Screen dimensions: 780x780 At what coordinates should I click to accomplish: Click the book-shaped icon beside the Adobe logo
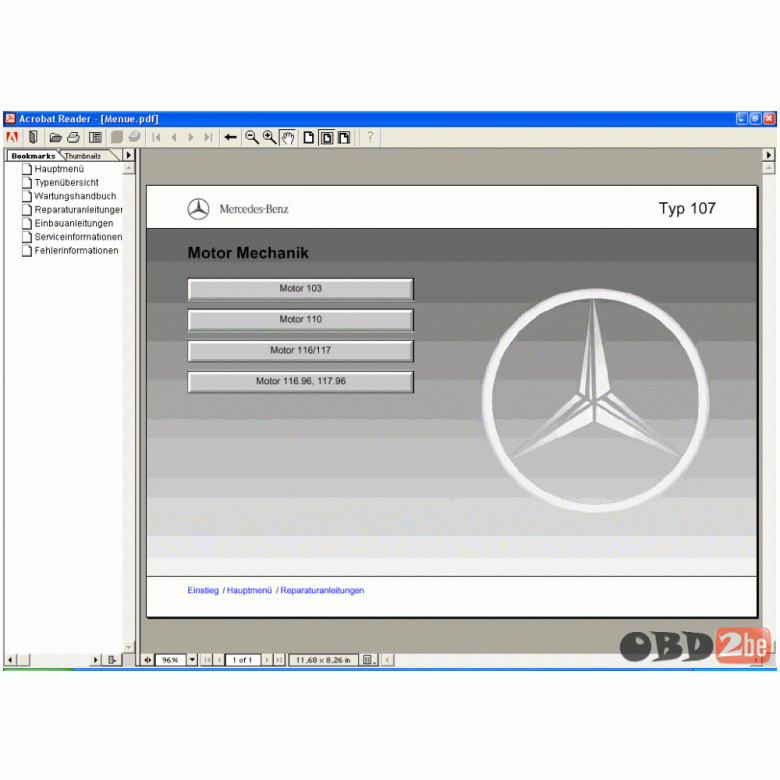click(x=33, y=137)
